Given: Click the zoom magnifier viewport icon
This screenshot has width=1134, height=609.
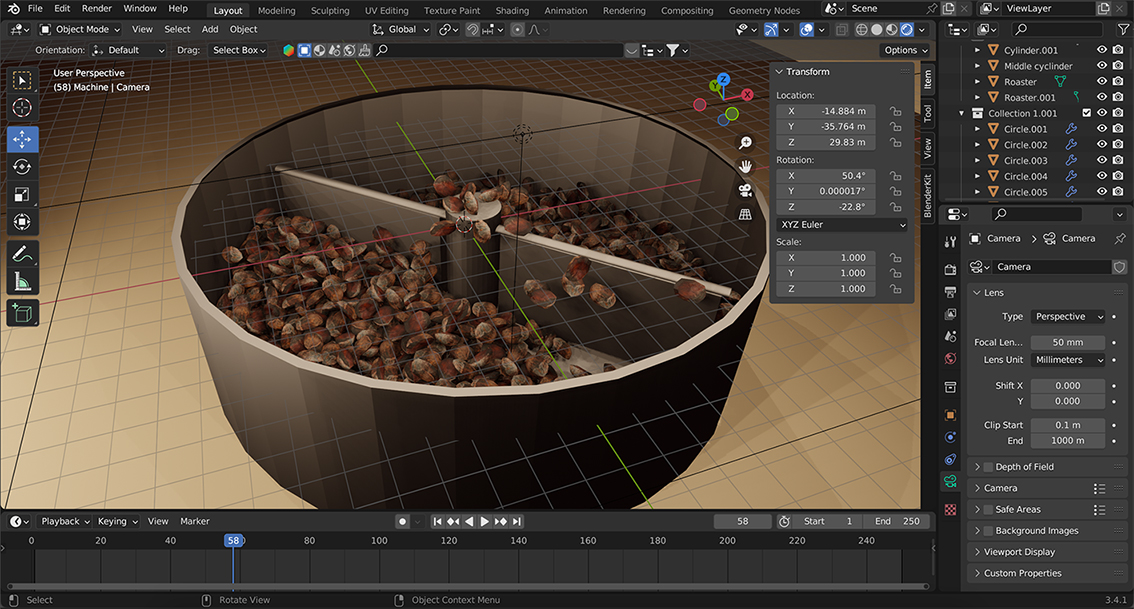Looking at the screenshot, I should (745, 143).
